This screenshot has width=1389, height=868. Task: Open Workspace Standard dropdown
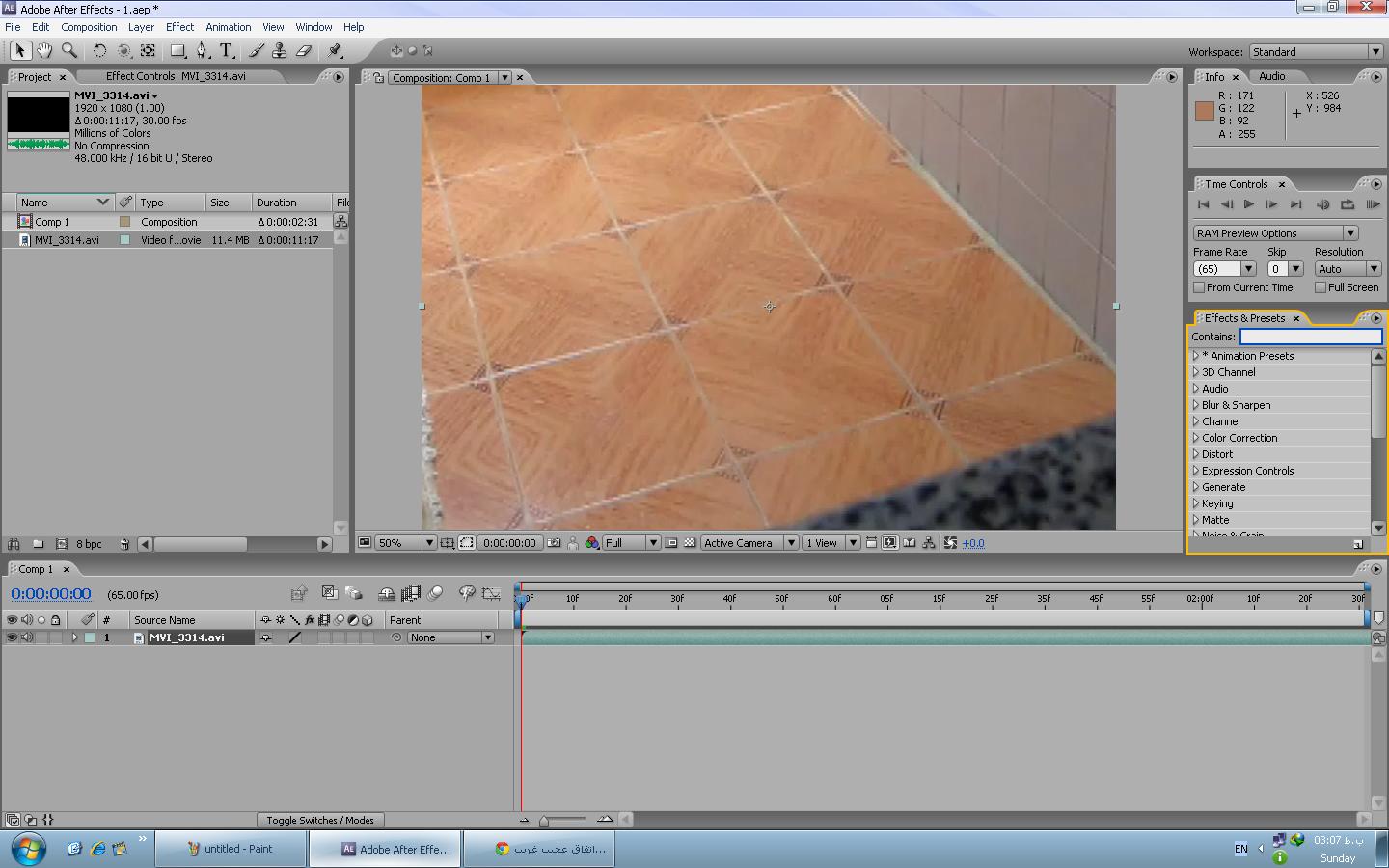coord(1317,52)
